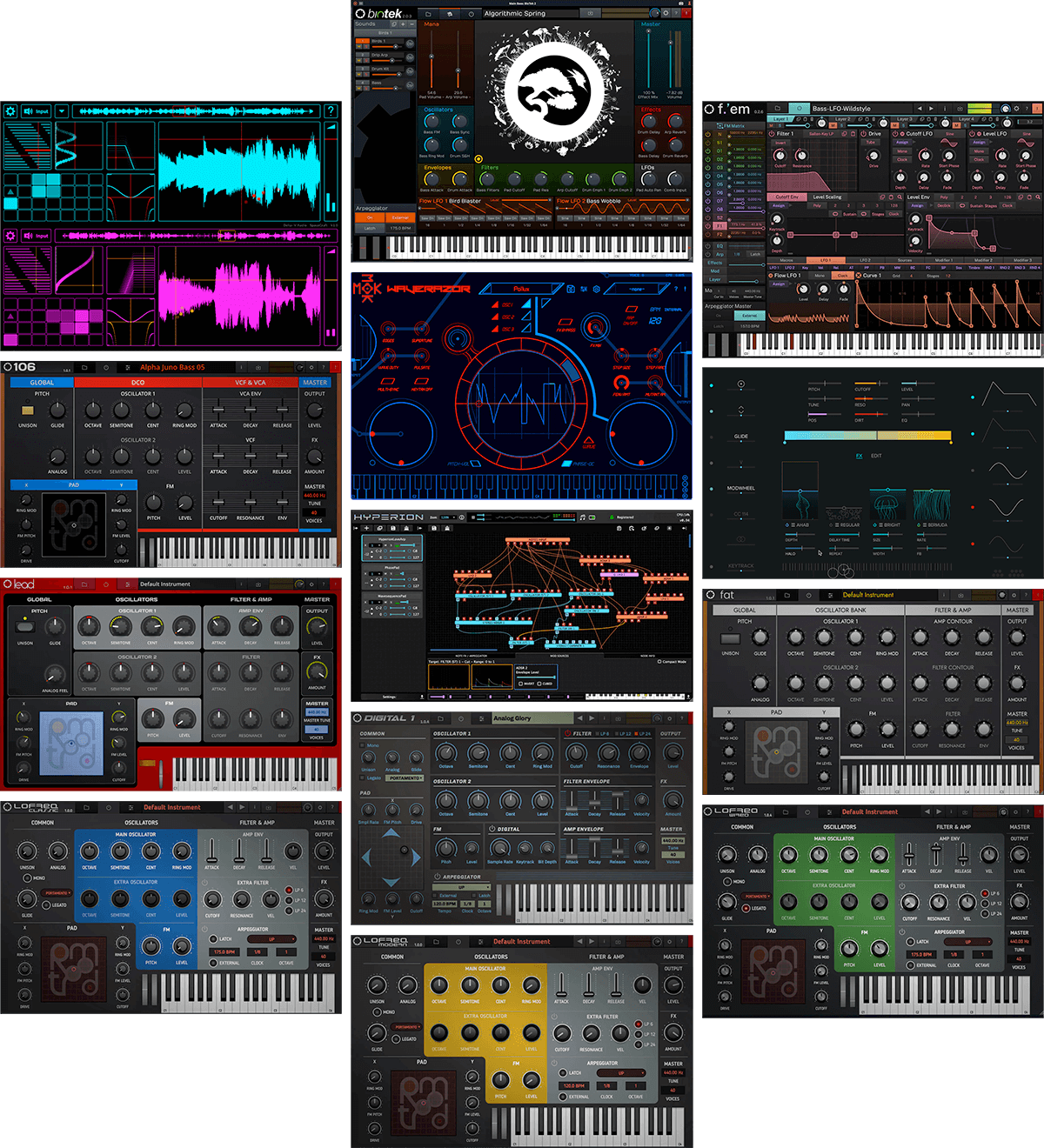Open the Waverazor Pollux preset selector
The width and height of the screenshot is (1044, 1148).
tap(521, 289)
